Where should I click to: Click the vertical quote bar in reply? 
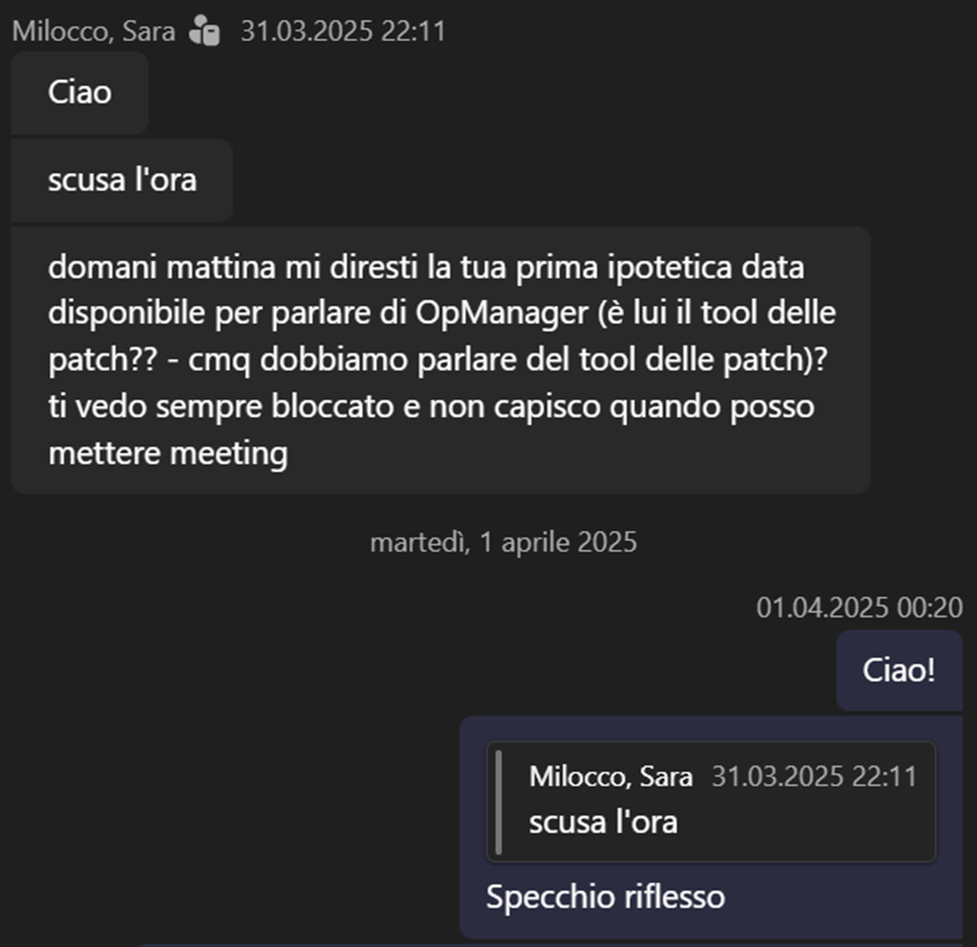pyautogui.click(x=499, y=801)
